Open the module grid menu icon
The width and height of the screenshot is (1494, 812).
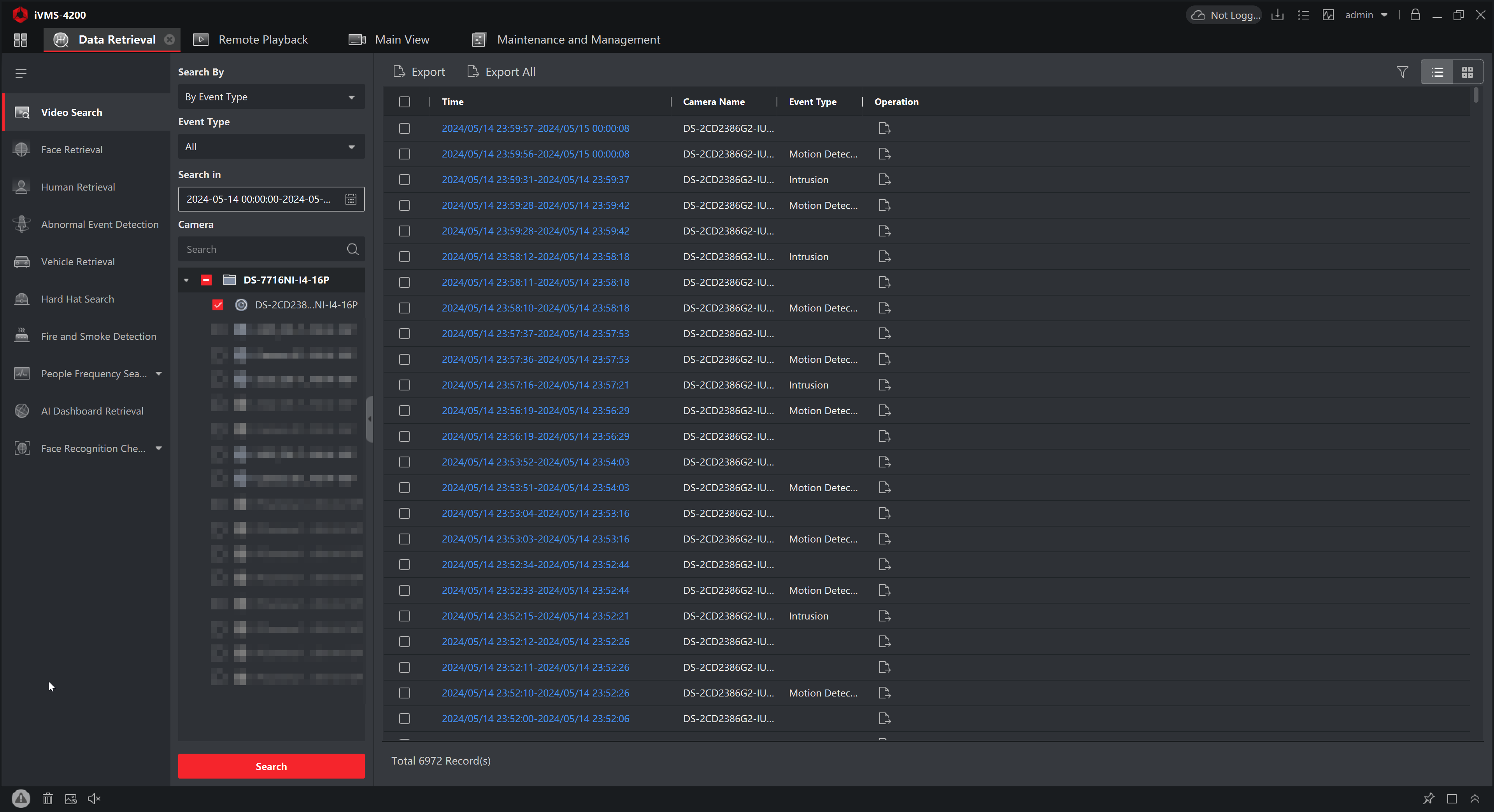pos(21,39)
